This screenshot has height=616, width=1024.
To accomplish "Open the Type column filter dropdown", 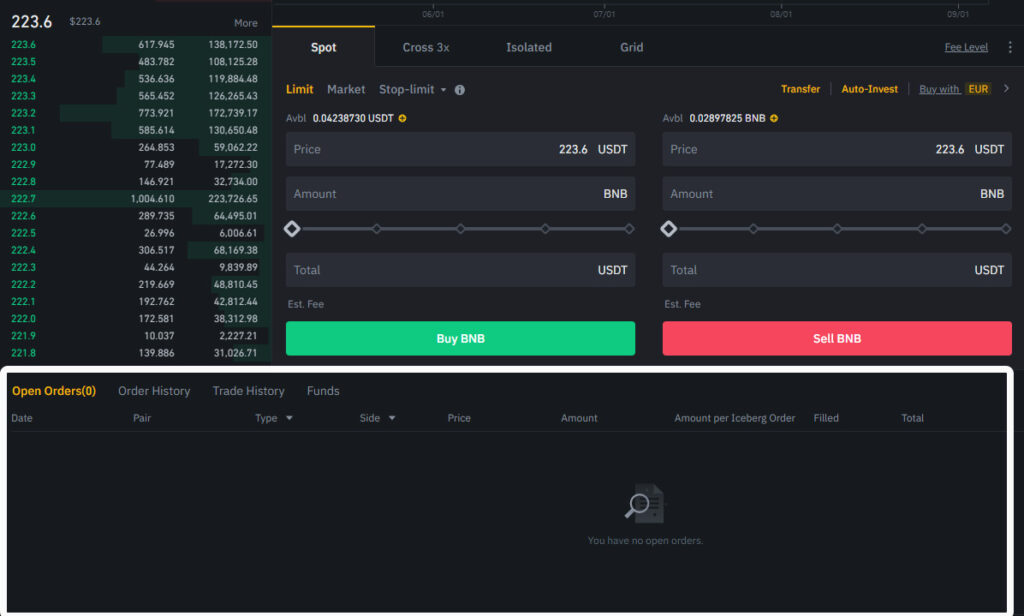I will [x=289, y=418].
